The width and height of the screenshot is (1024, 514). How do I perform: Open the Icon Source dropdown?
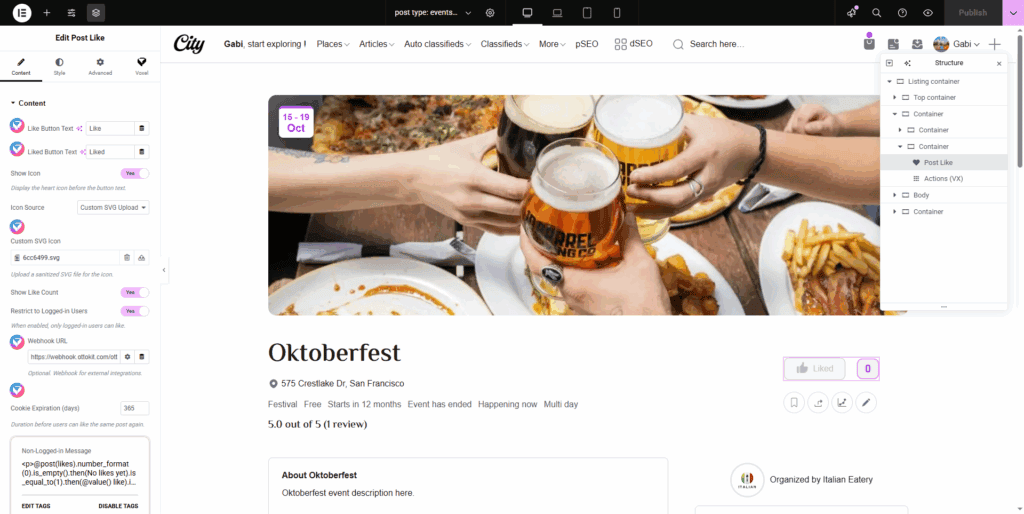pyautogui.click(x=113, y=207)
